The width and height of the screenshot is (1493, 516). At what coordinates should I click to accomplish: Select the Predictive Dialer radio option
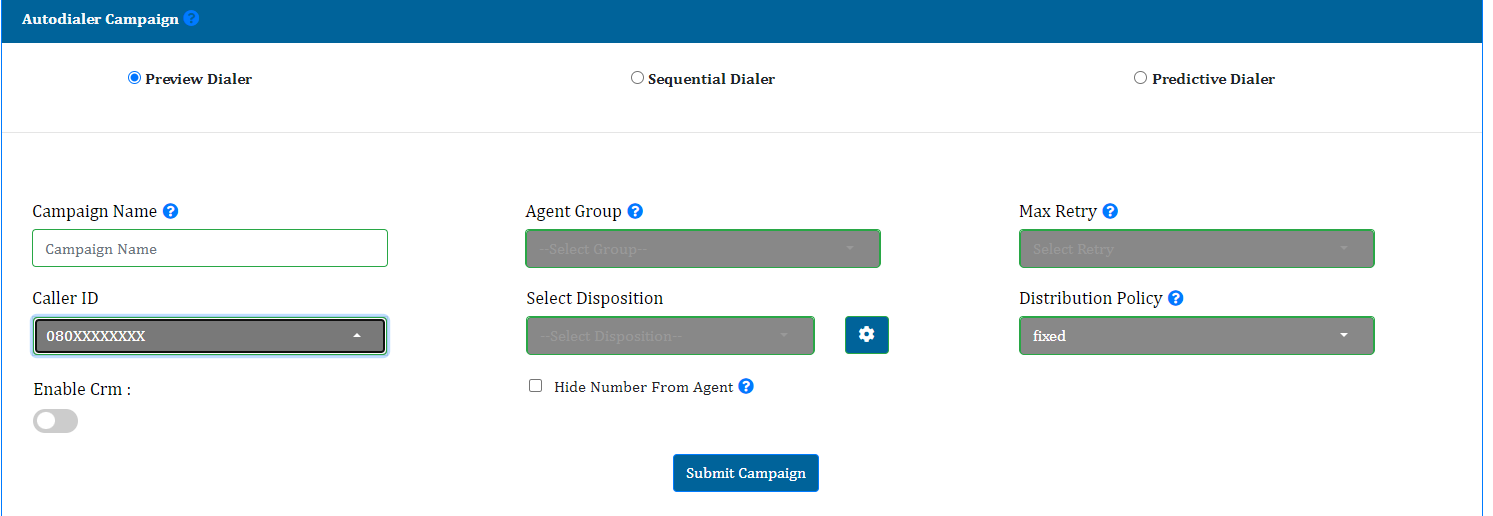click(x=1140, y=78)
